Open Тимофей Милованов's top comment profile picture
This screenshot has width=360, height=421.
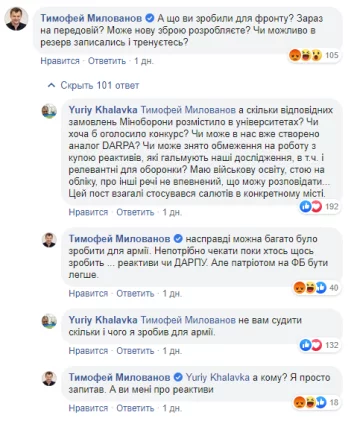[16, 20]
